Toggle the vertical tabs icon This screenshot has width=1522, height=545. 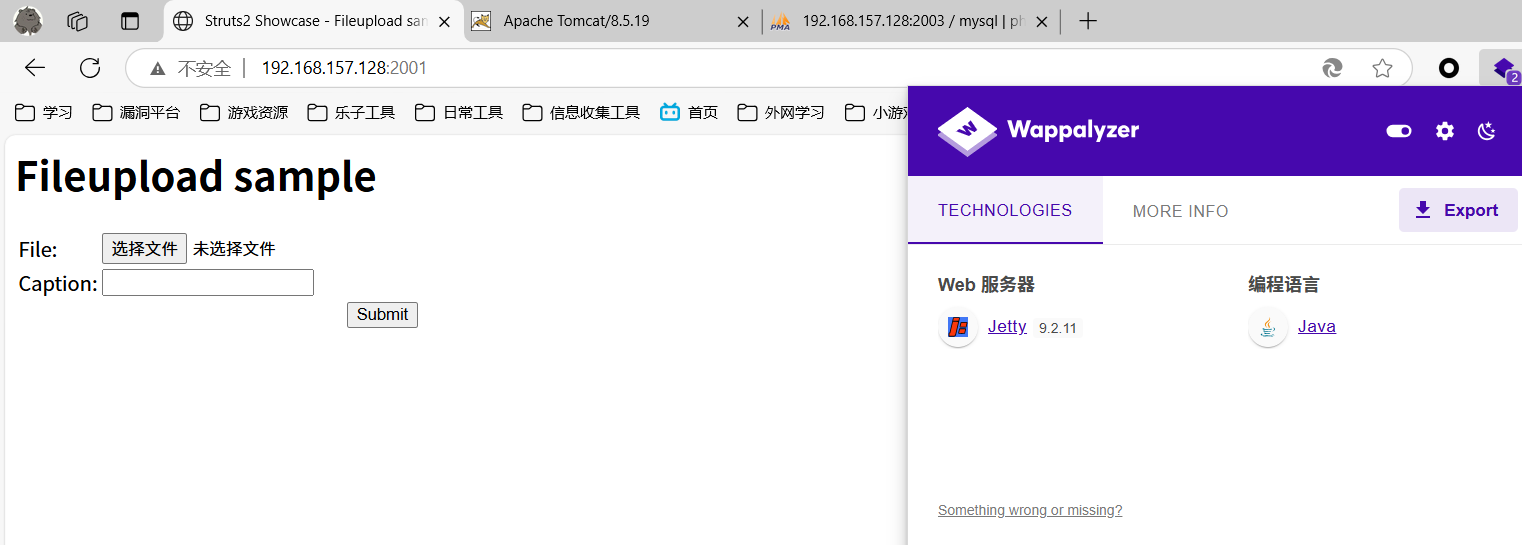pos(129,21)
